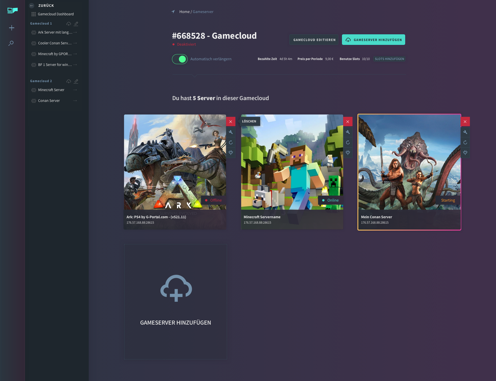Click Slots Hinzufügen button
Image resolution: width=496 pixels, height=381 pixels.
pos(389,59)
